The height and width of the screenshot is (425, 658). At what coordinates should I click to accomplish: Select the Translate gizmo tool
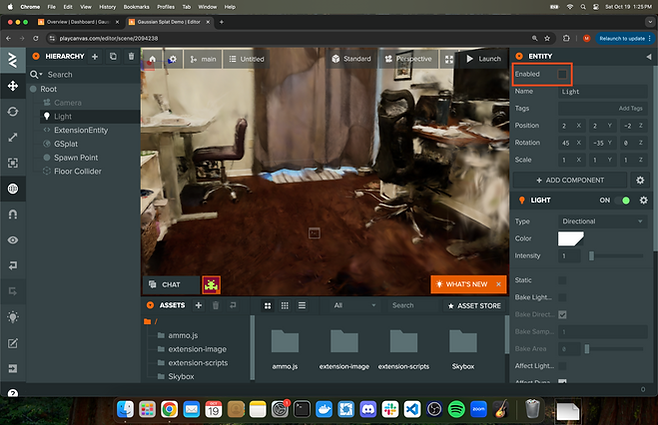[12, 86]
